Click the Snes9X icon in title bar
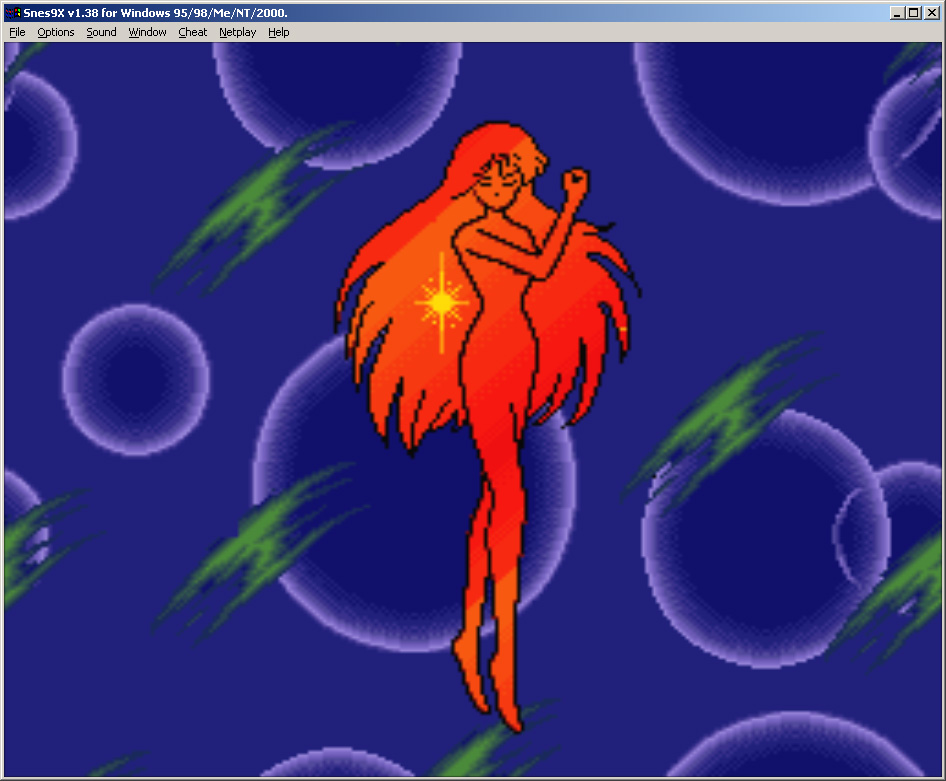This screenshot has height=781, width=946. [x=13, y=13]
